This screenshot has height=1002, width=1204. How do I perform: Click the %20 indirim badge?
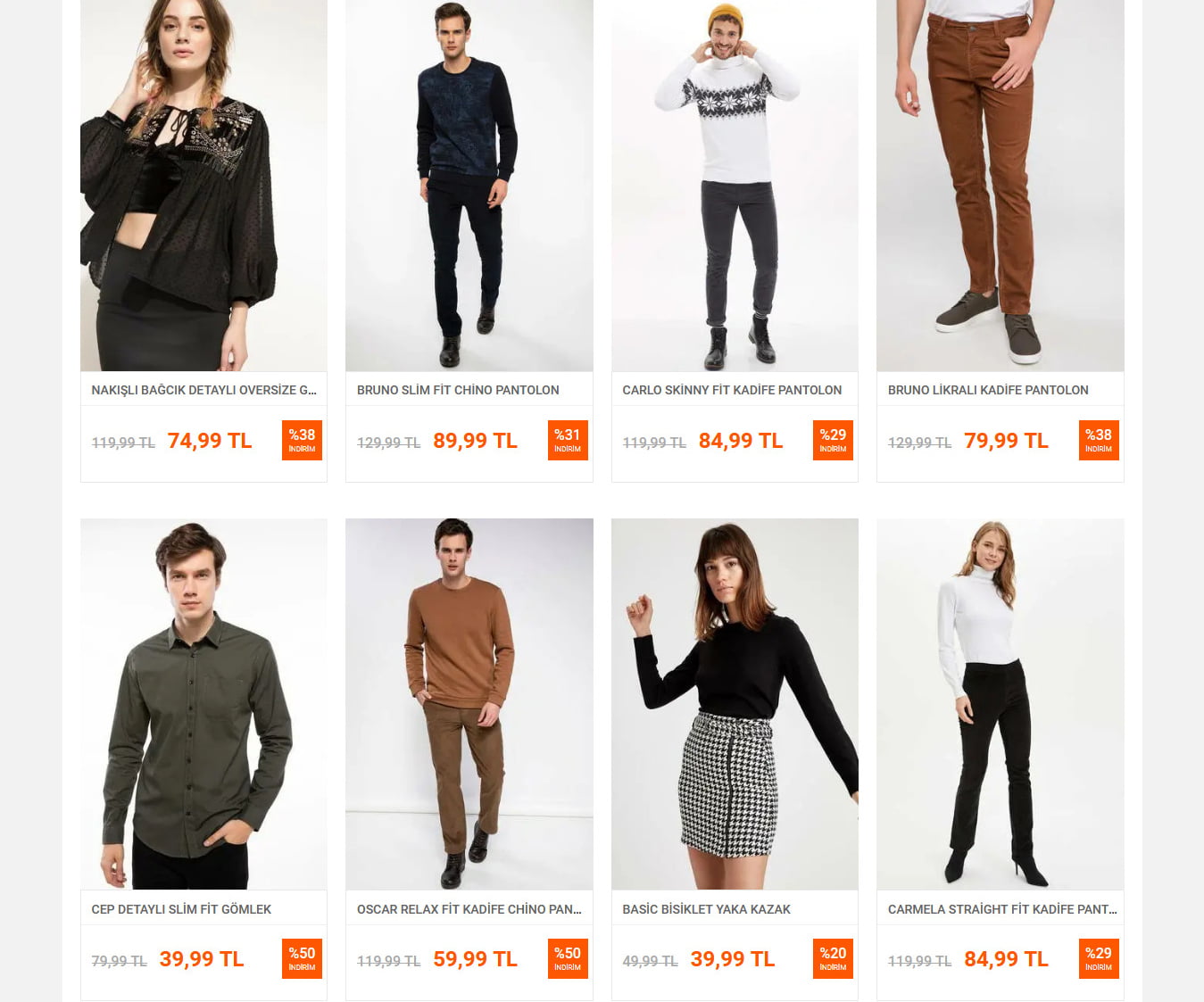tap(833, 958)
